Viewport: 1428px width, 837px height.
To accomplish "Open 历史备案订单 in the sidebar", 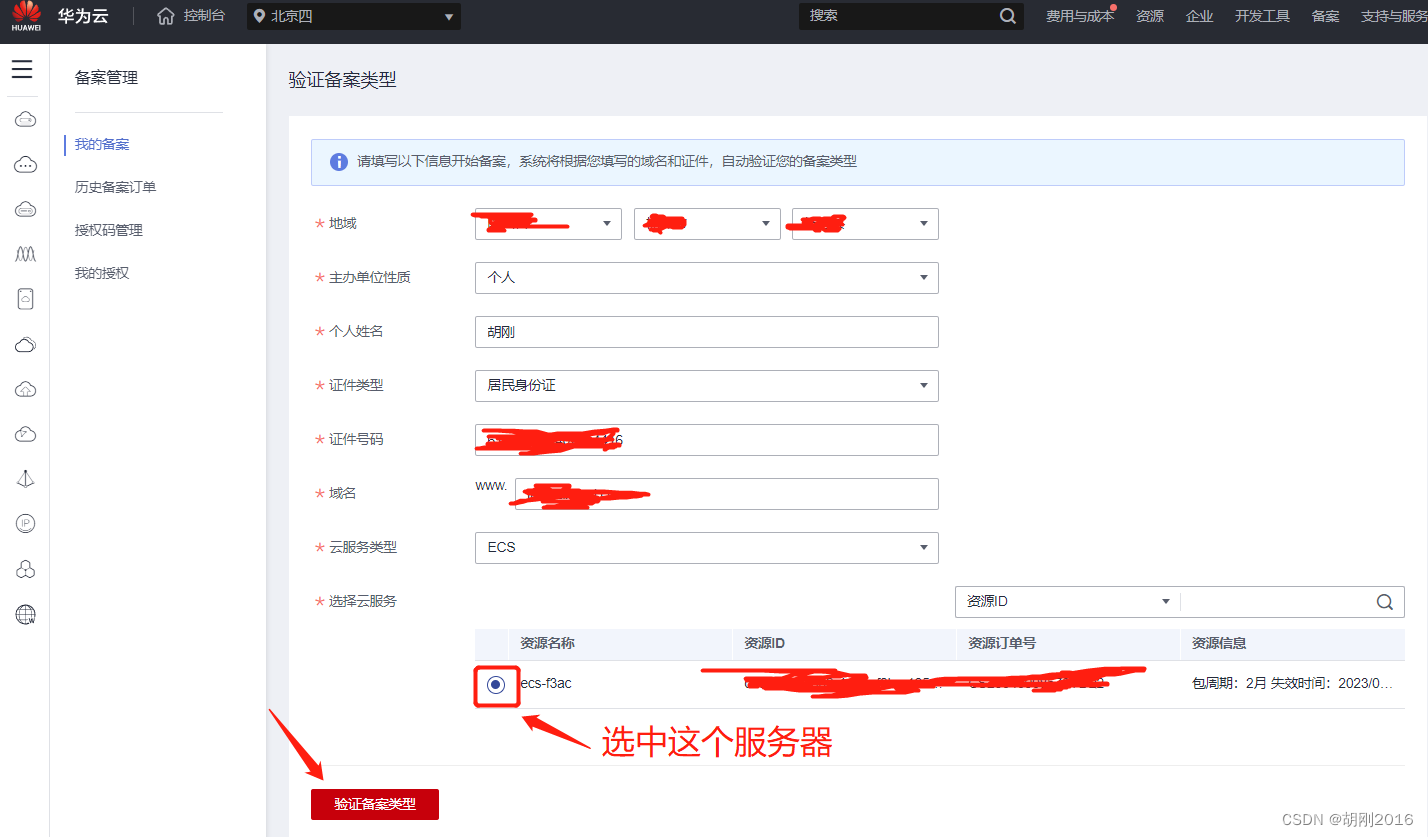I will click(x=115, y=187).
